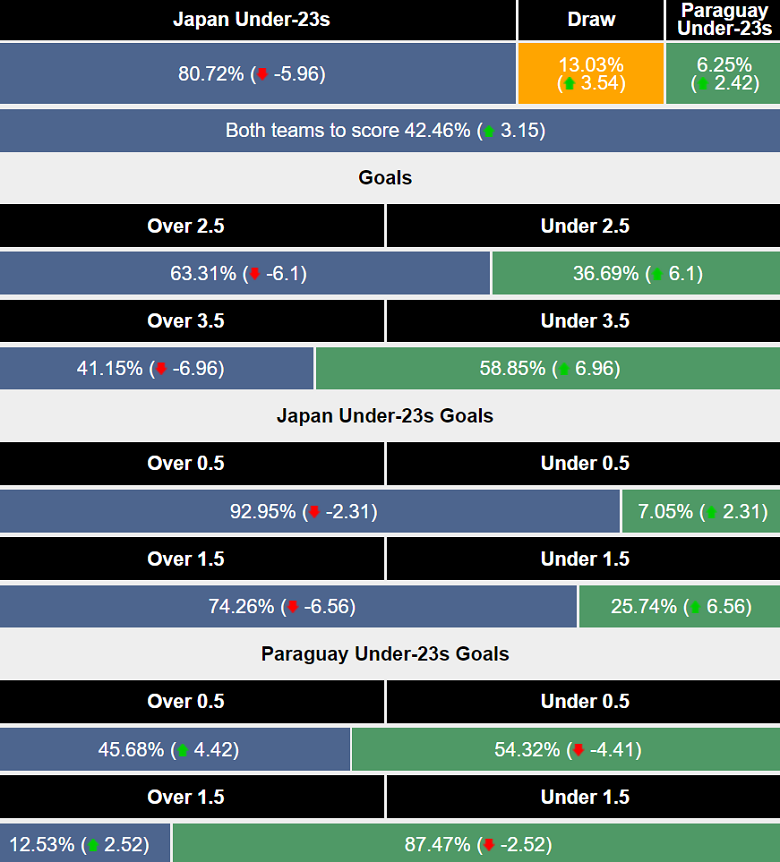The image size is (780, 862).
Task: Click green arrow beside Under 3.5 58.85%
Action: coord(562,369)
